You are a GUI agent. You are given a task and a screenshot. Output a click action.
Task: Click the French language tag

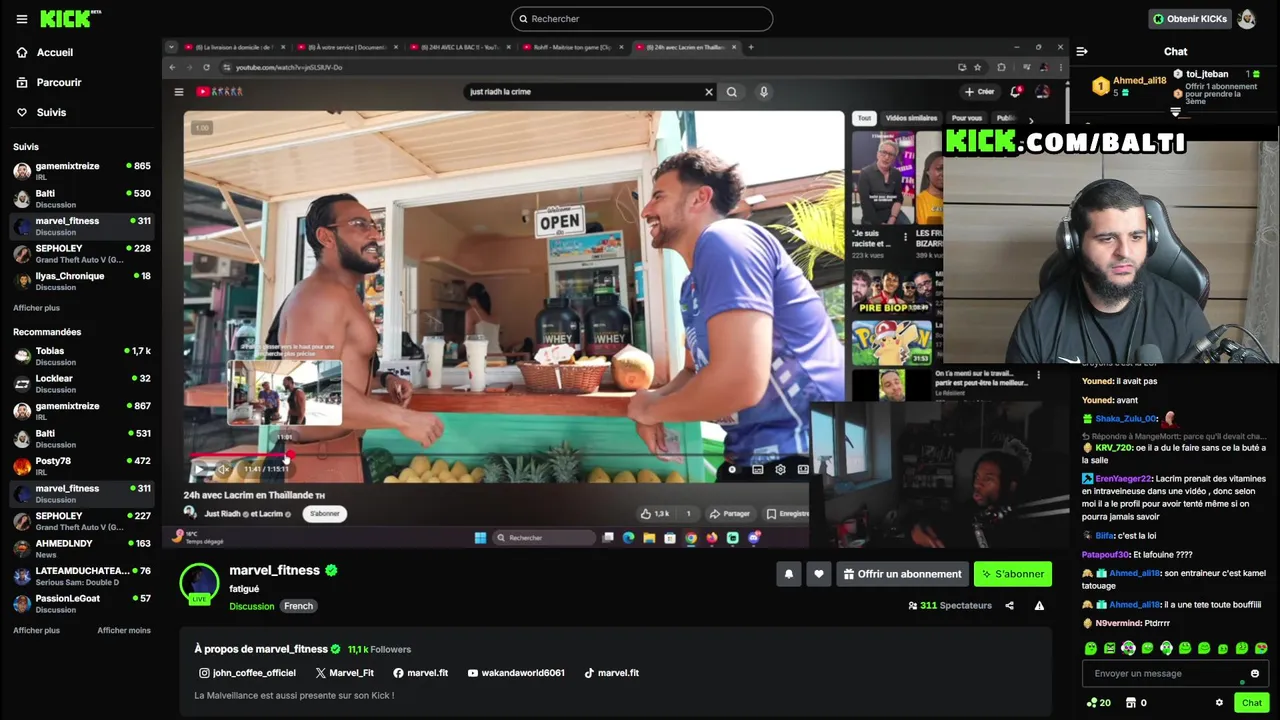click(x=298, y=606)
